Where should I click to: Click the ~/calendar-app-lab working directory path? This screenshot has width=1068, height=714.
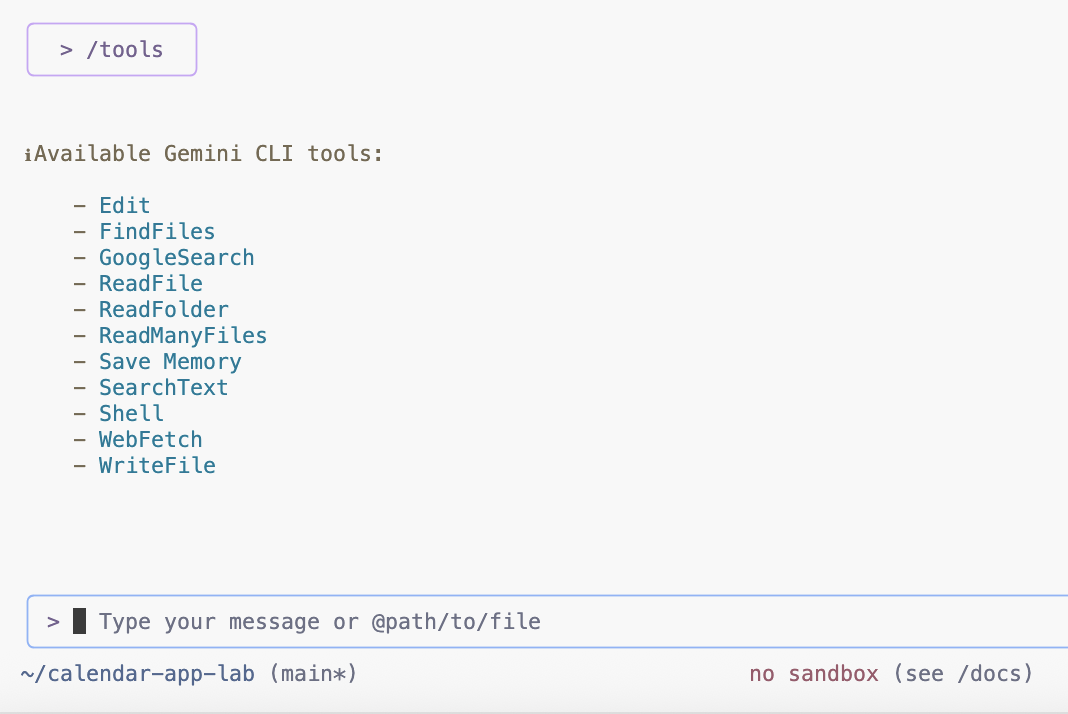139,674
